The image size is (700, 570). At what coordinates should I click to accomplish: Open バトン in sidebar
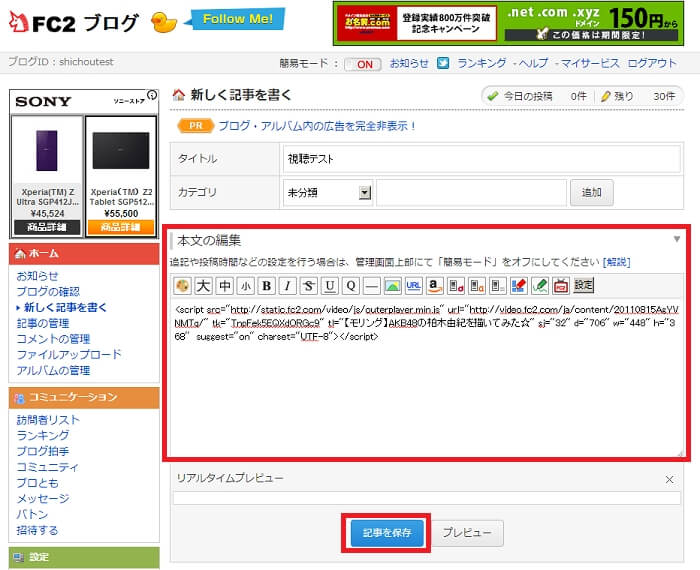coord(32,514)
